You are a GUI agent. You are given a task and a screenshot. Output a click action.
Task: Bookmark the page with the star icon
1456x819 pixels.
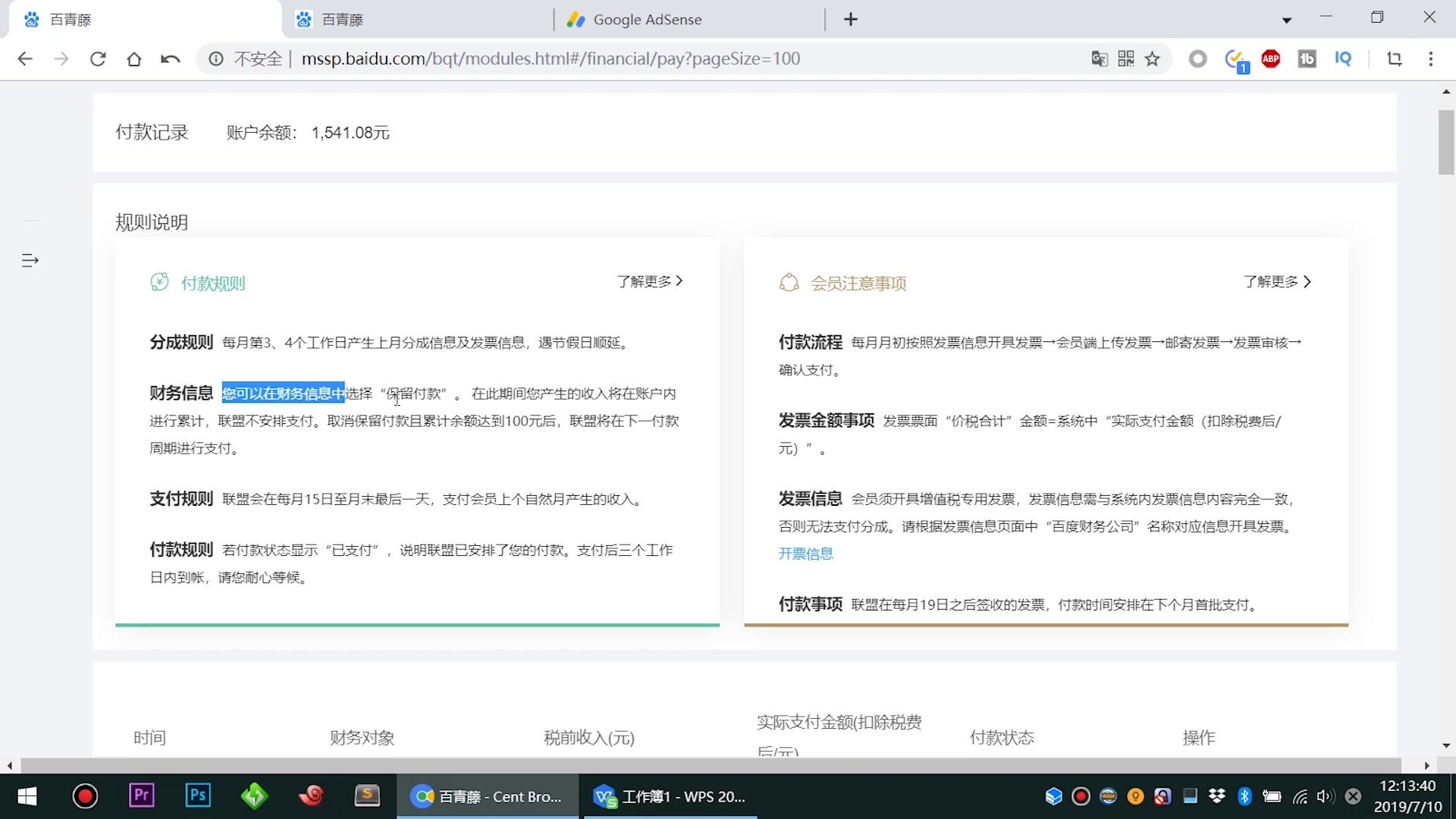[x=1153, y=58]
